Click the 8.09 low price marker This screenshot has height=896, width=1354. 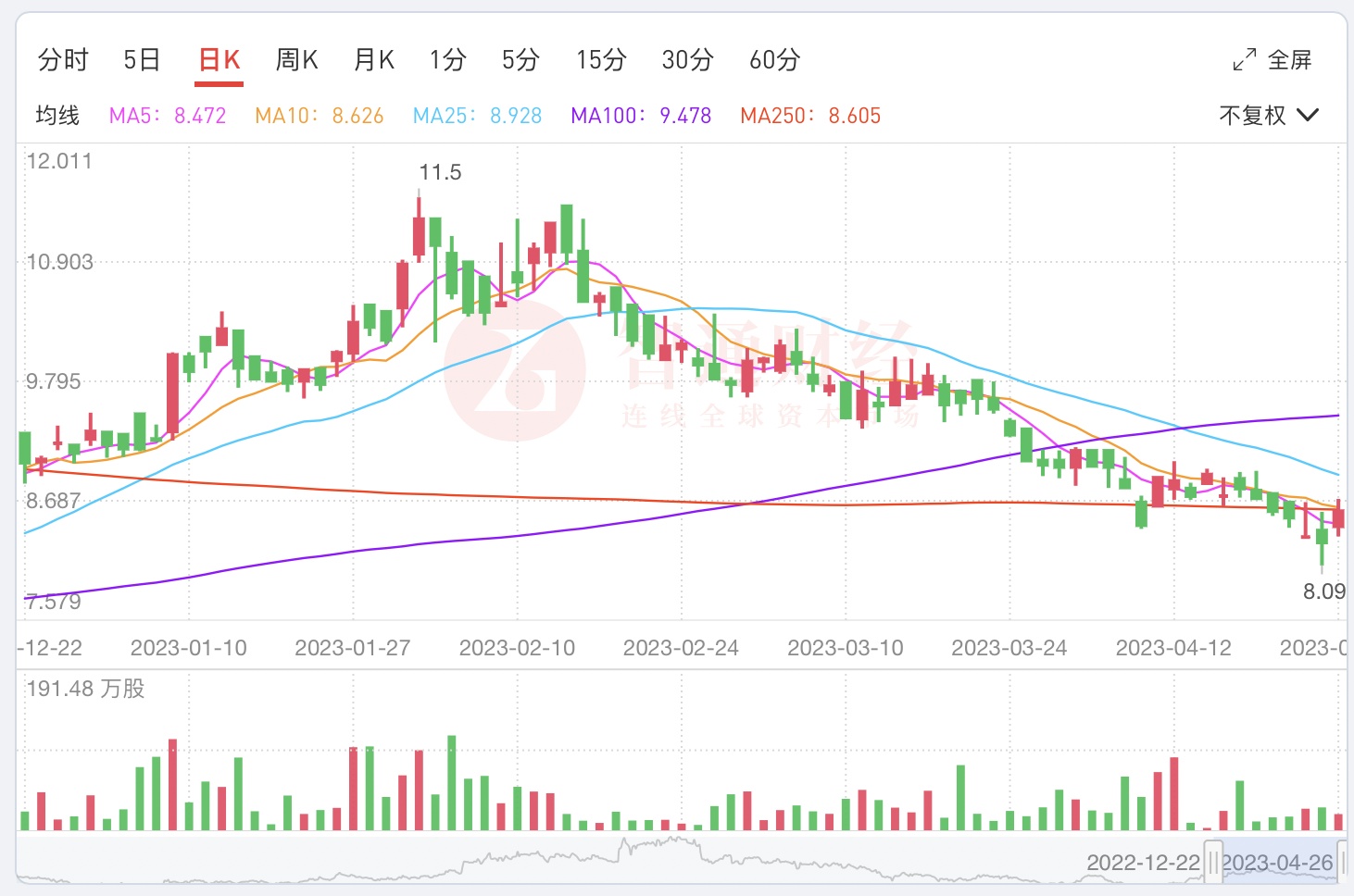click(x=1324, y=591)
